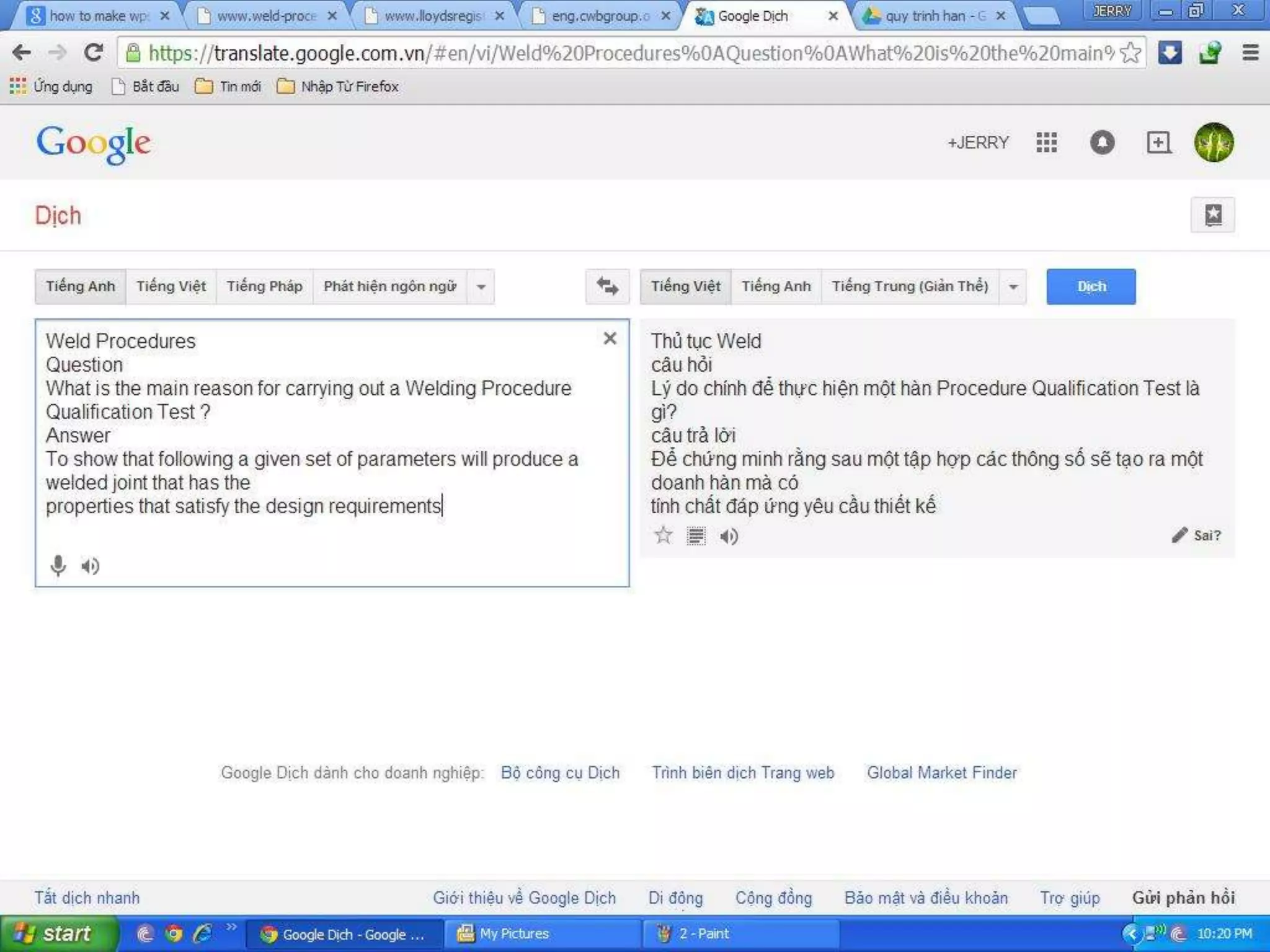Viewport: 1270px width, 952px height.
Task: Select target language Tiếng Việt
Action: [x=686, y=286]
